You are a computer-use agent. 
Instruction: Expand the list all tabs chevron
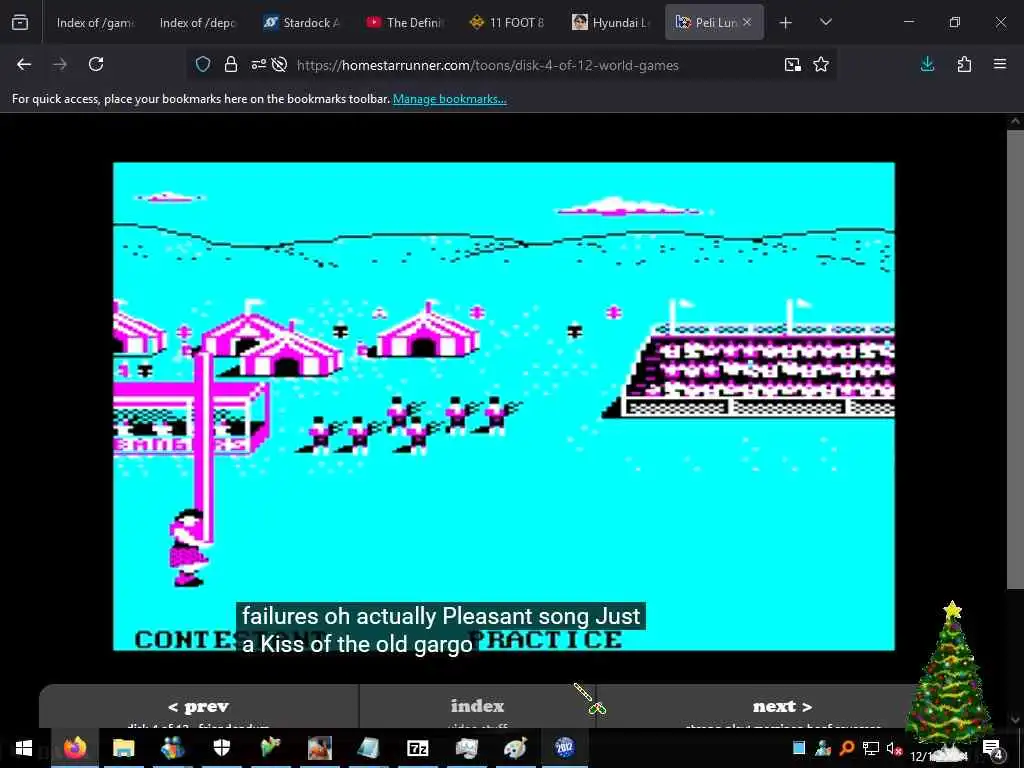point(825,22)
